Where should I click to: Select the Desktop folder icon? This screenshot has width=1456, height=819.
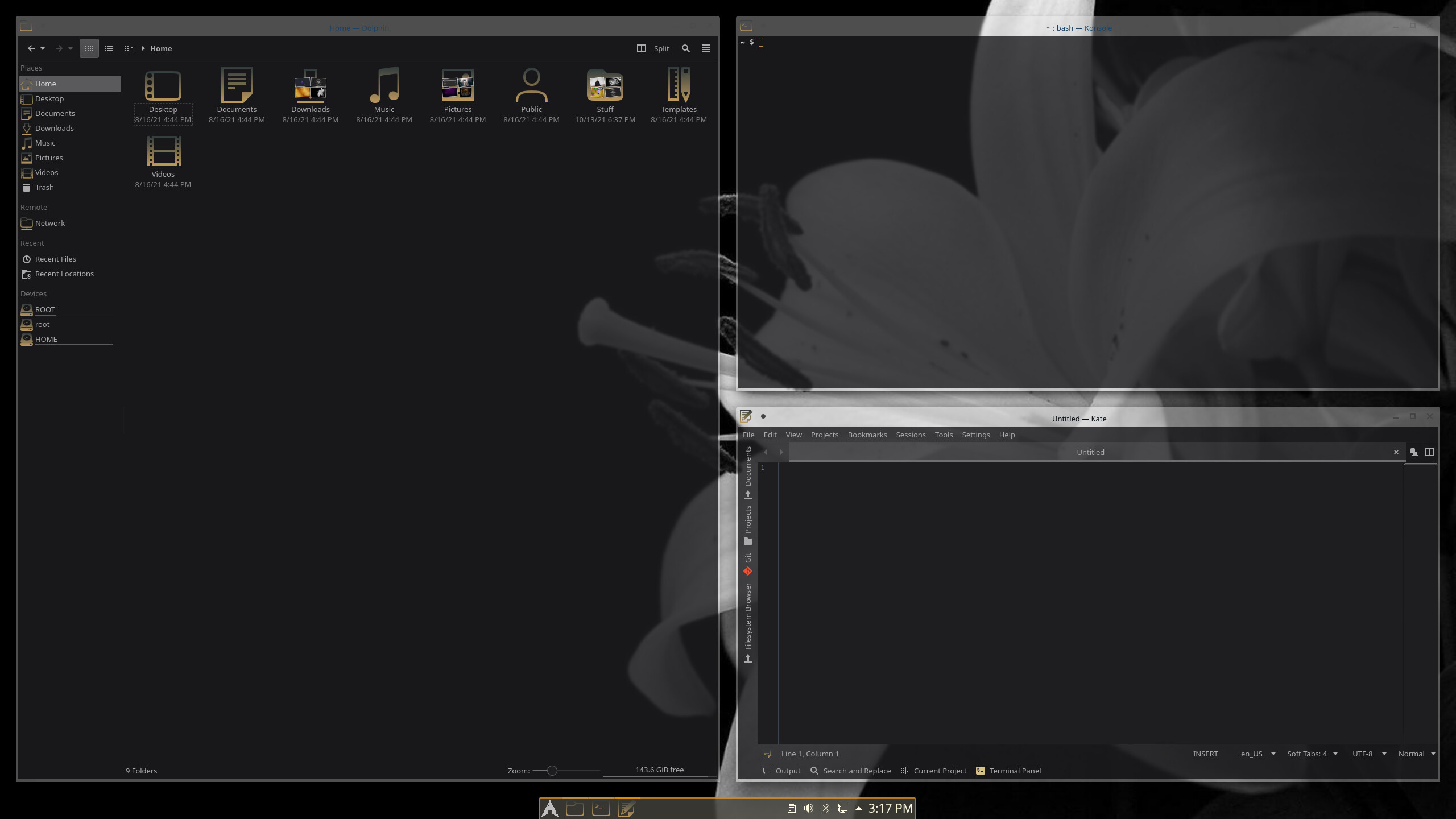coord(163,86)
